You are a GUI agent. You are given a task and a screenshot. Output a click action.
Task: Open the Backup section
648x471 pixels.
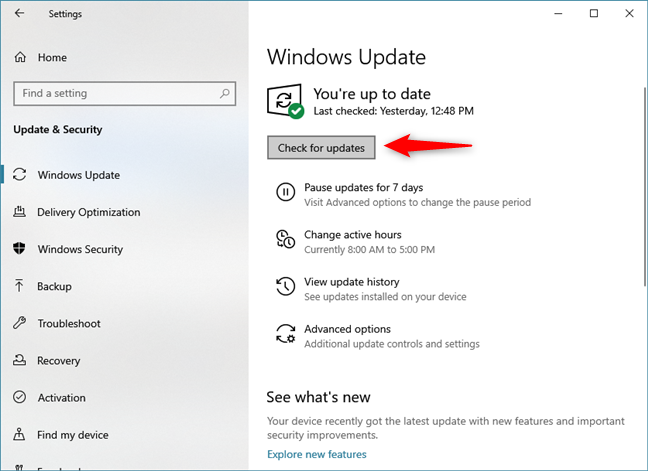click(54, 286)
